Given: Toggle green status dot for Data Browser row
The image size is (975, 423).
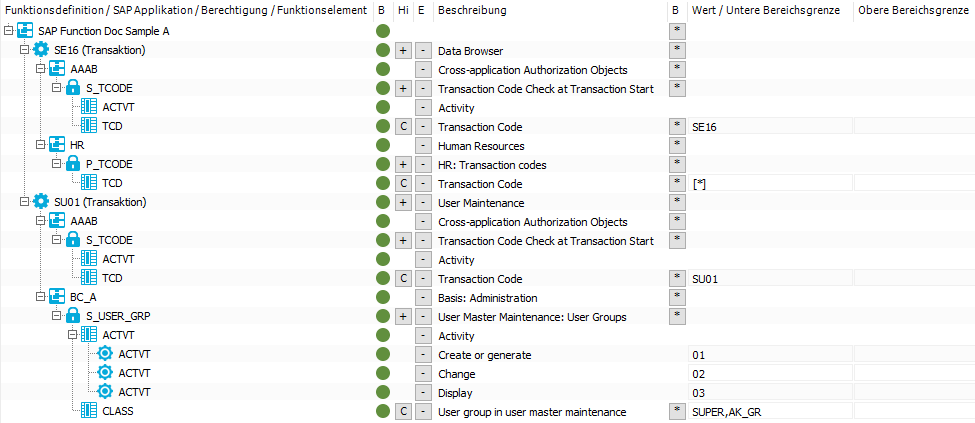Looking at the screenshot, I should (383, 50).
